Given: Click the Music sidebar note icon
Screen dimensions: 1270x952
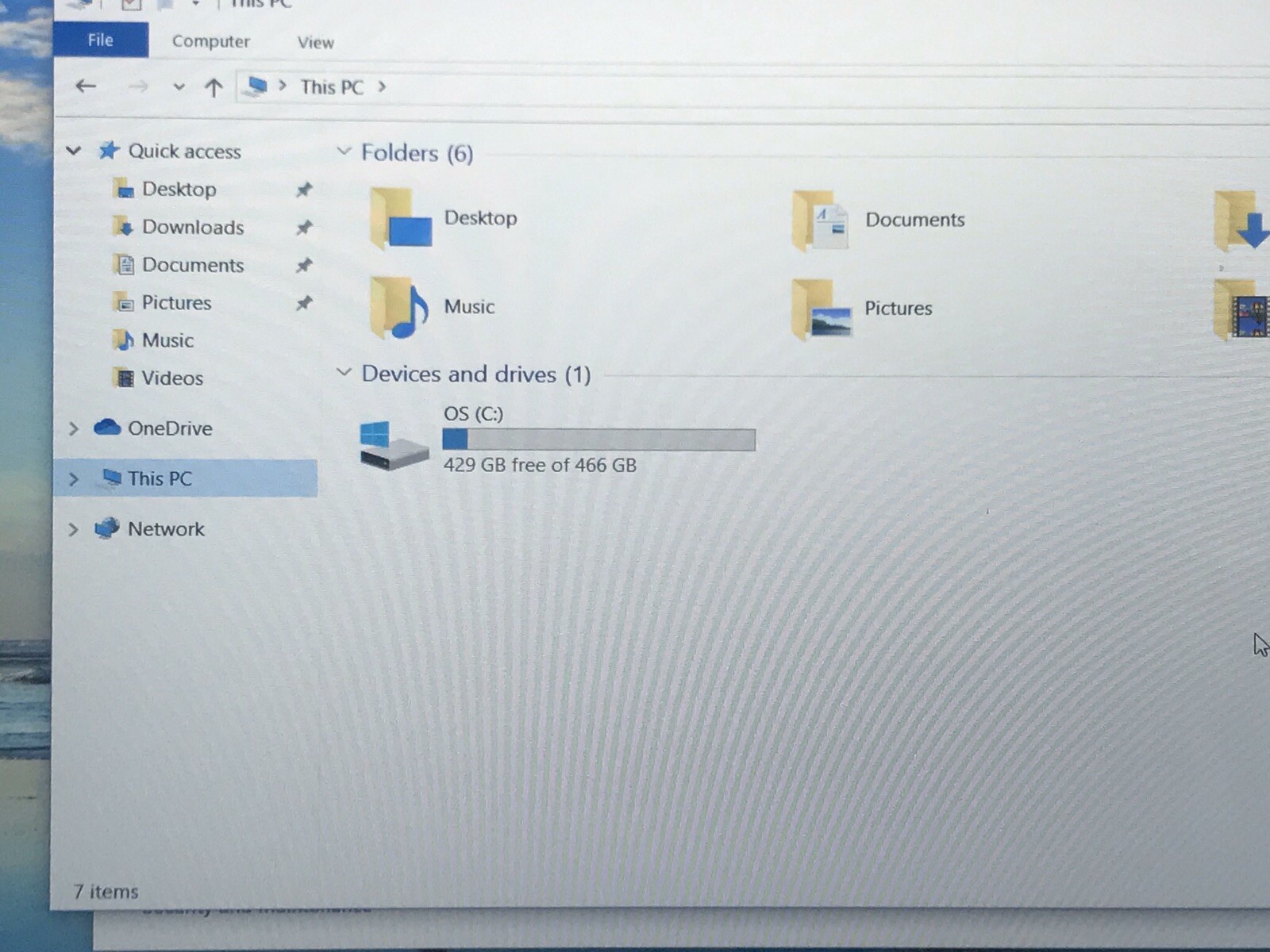Looking at the screenshot, I should [123, 340].
